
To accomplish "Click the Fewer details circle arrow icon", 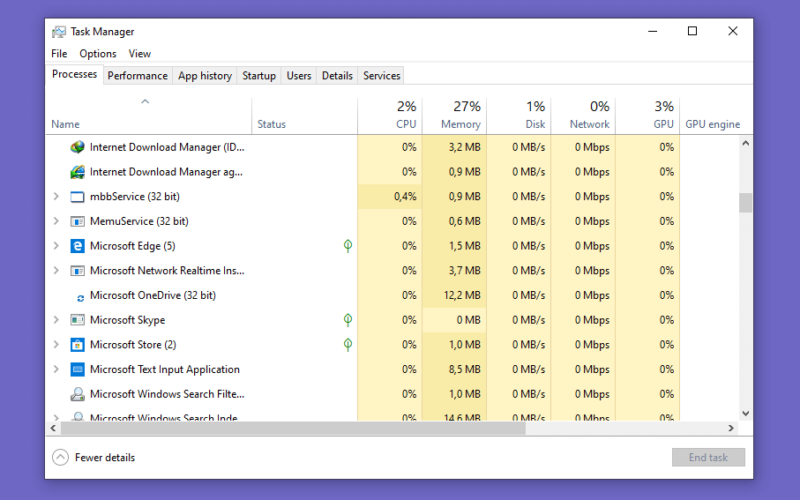I will click(x=60, y=457).
